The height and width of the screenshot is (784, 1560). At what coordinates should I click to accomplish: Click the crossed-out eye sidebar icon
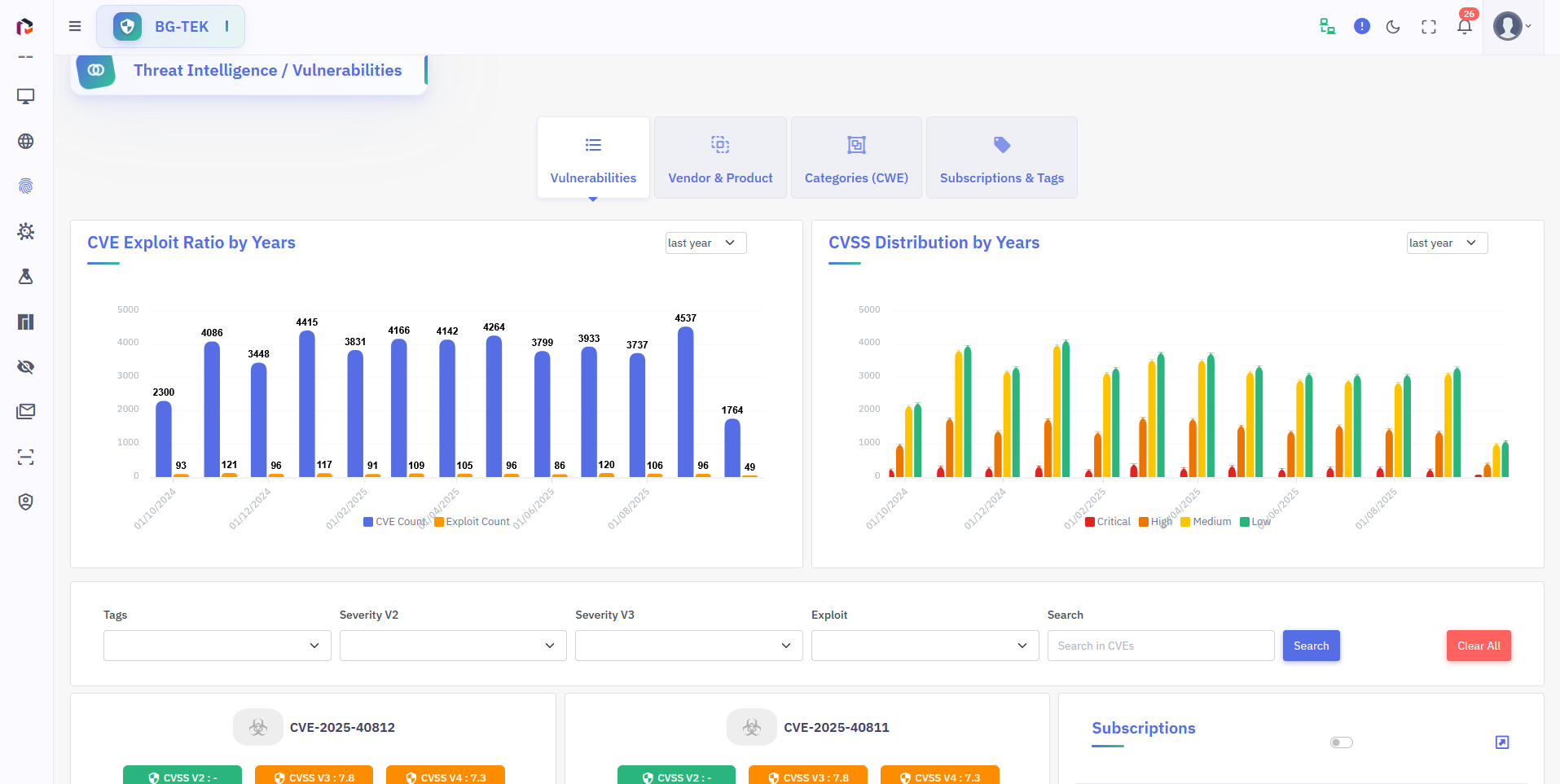(26, 367)
